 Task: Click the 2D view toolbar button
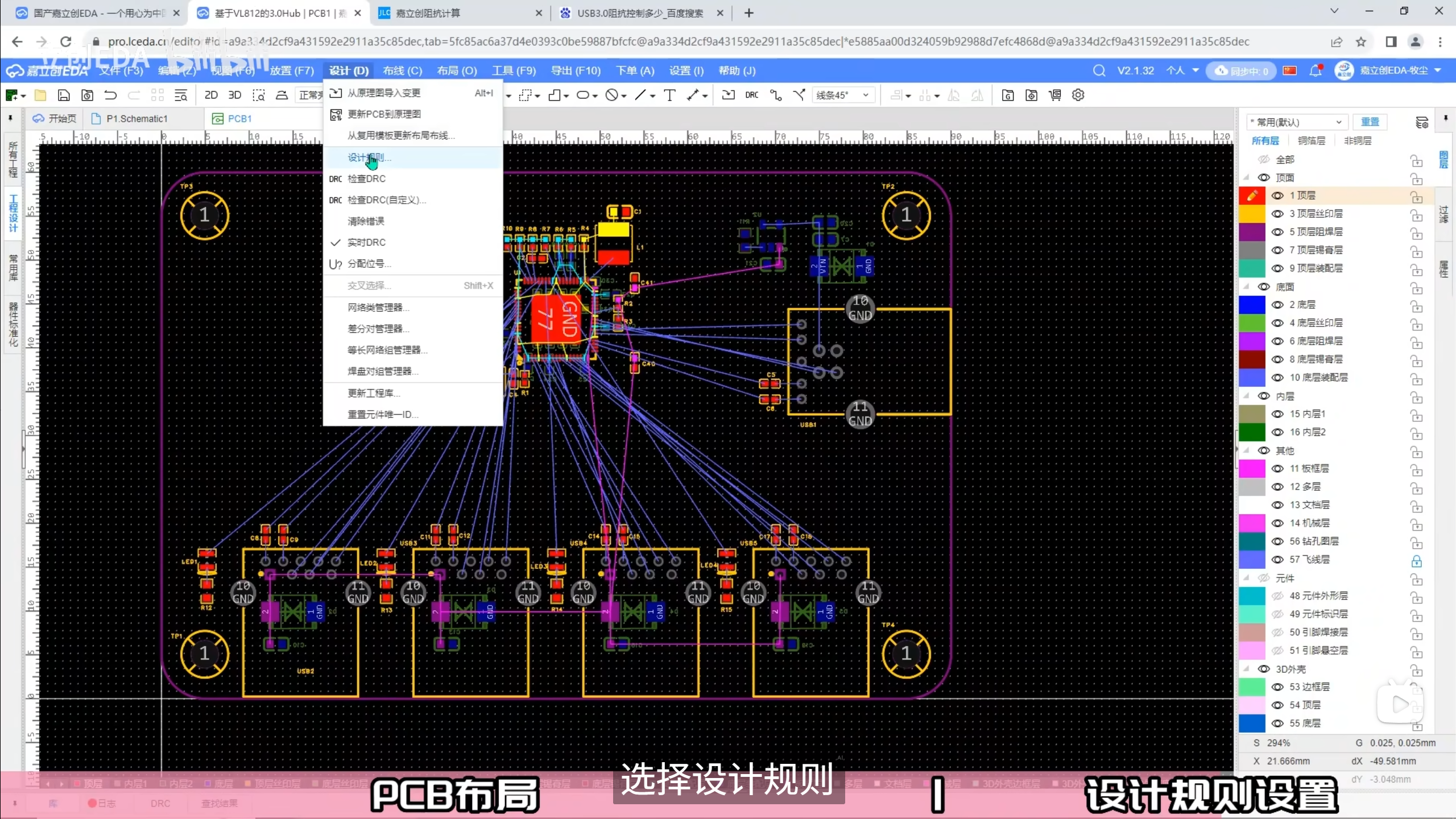point(211,95)
